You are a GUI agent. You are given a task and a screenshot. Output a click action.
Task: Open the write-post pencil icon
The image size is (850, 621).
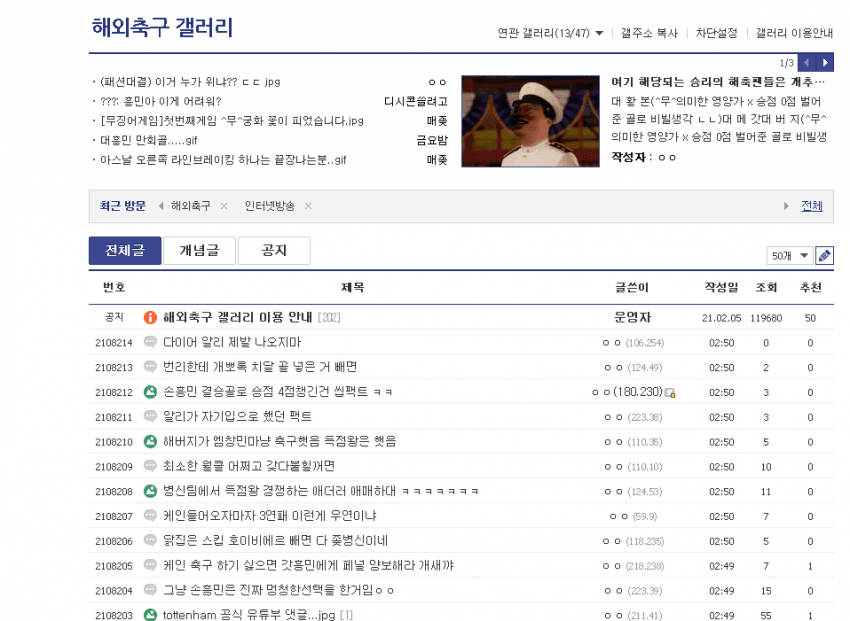coord(824,255)
